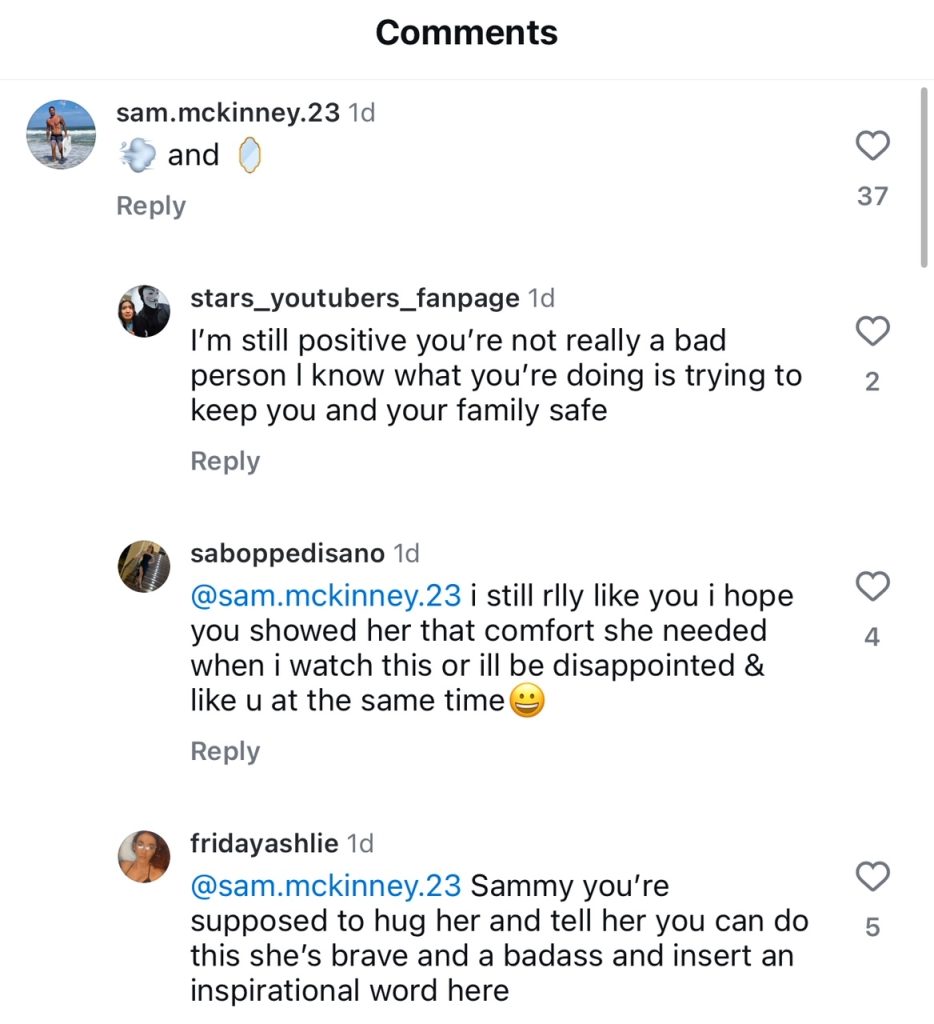Reply to stars_youtubers_fanpage's comment
Viewport: 934px width, 1024px height.
[x=225, y=461]
